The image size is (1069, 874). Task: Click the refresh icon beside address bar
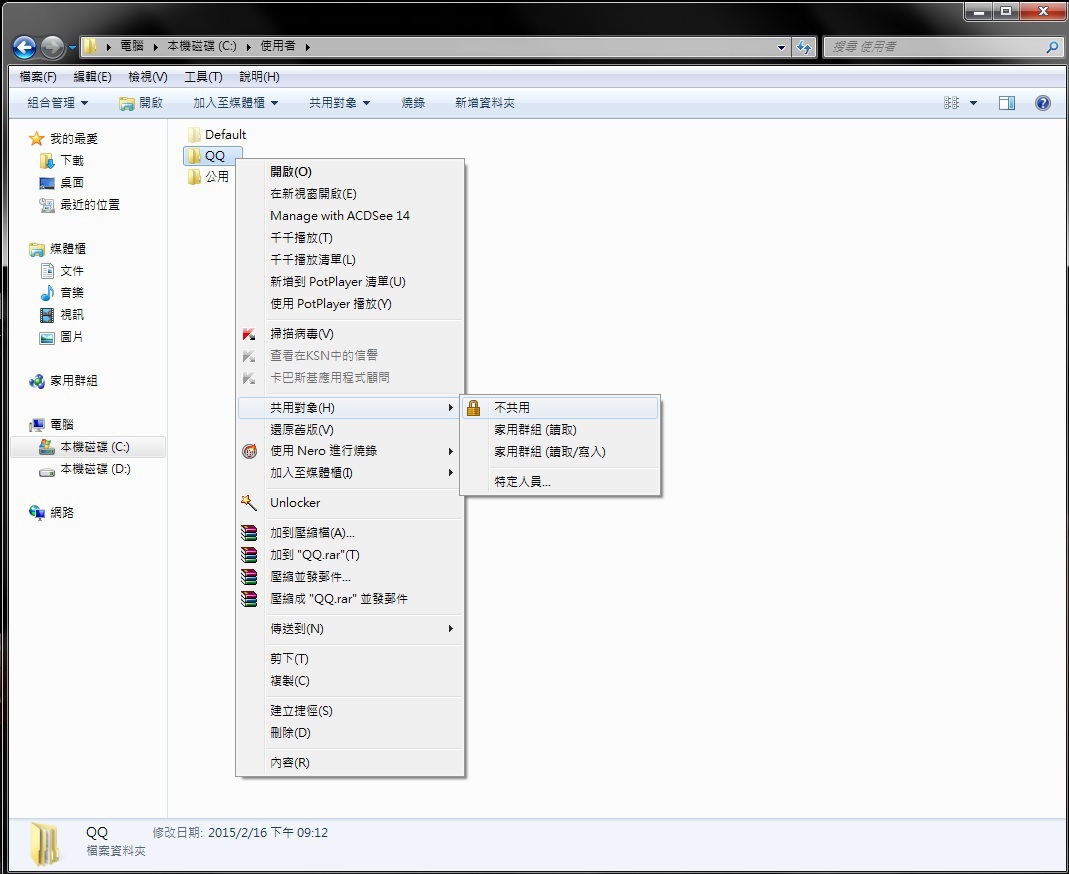[x=804, y=47]
